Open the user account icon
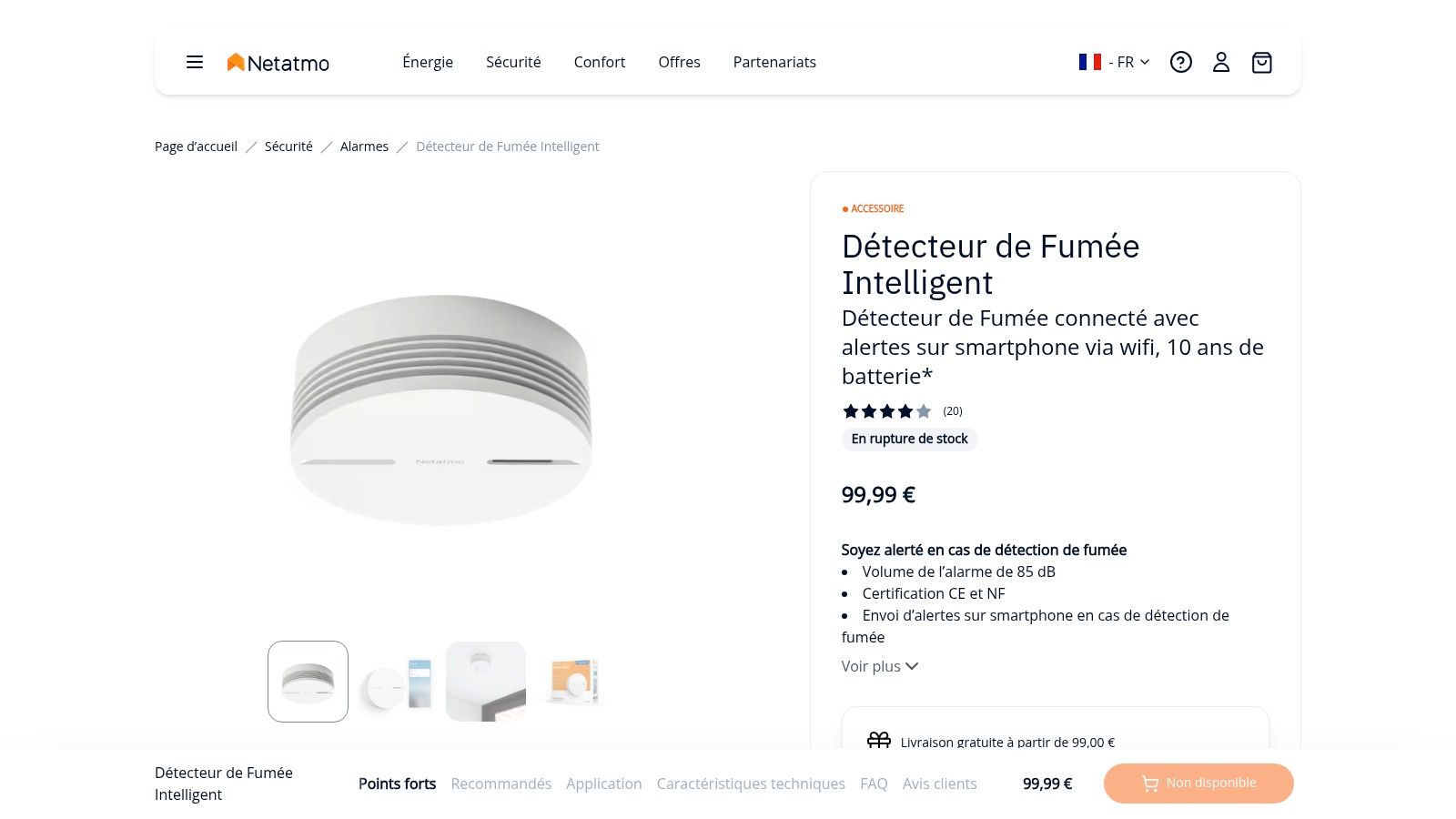 click(x=1221, y=62)
